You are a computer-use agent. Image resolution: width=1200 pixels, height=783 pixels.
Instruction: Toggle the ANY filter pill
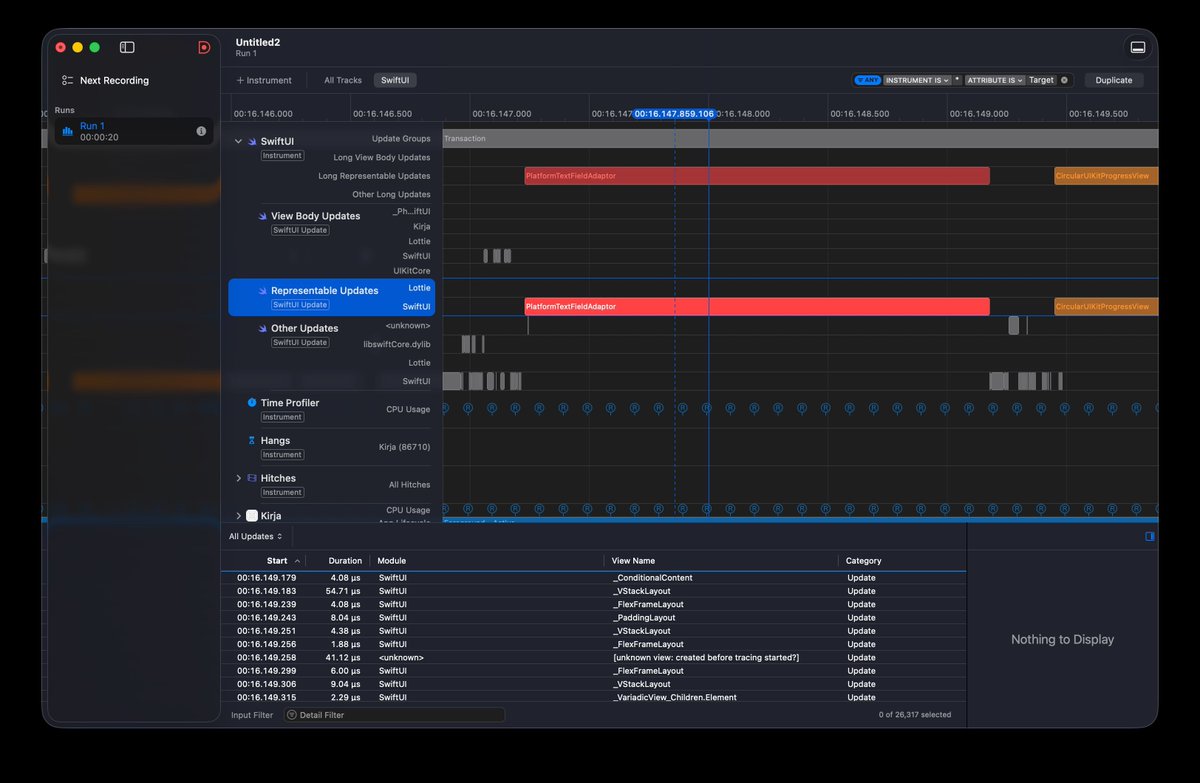(x=866, y=80)
